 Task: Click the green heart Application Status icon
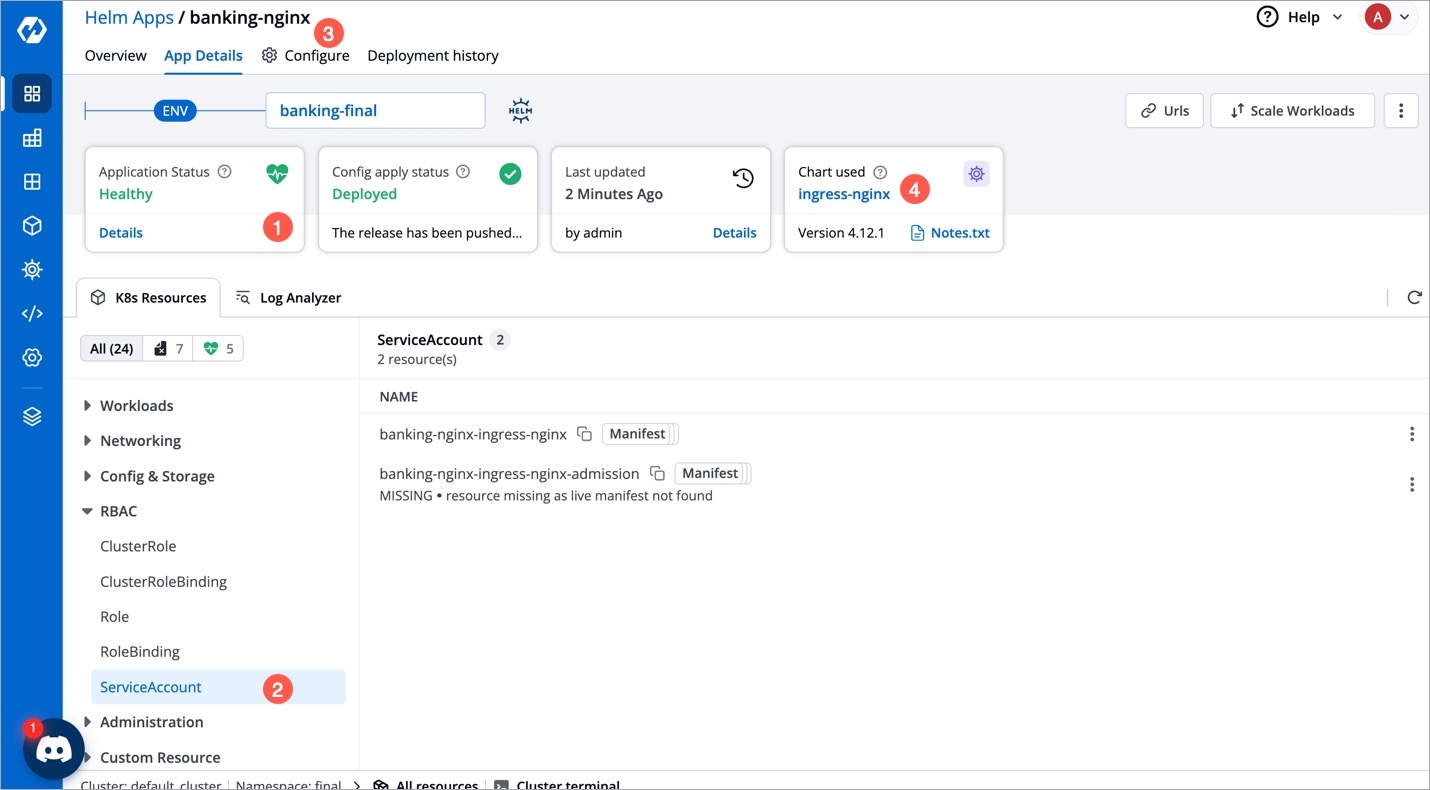tap(277, 174)
